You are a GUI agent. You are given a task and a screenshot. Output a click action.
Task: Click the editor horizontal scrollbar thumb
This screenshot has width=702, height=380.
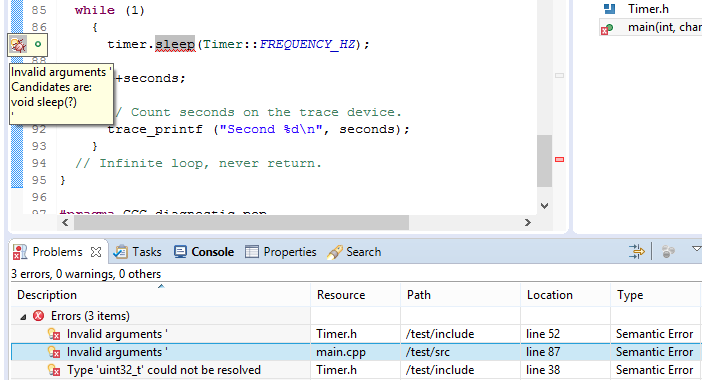pyautogui.click(x=241, y=222)
